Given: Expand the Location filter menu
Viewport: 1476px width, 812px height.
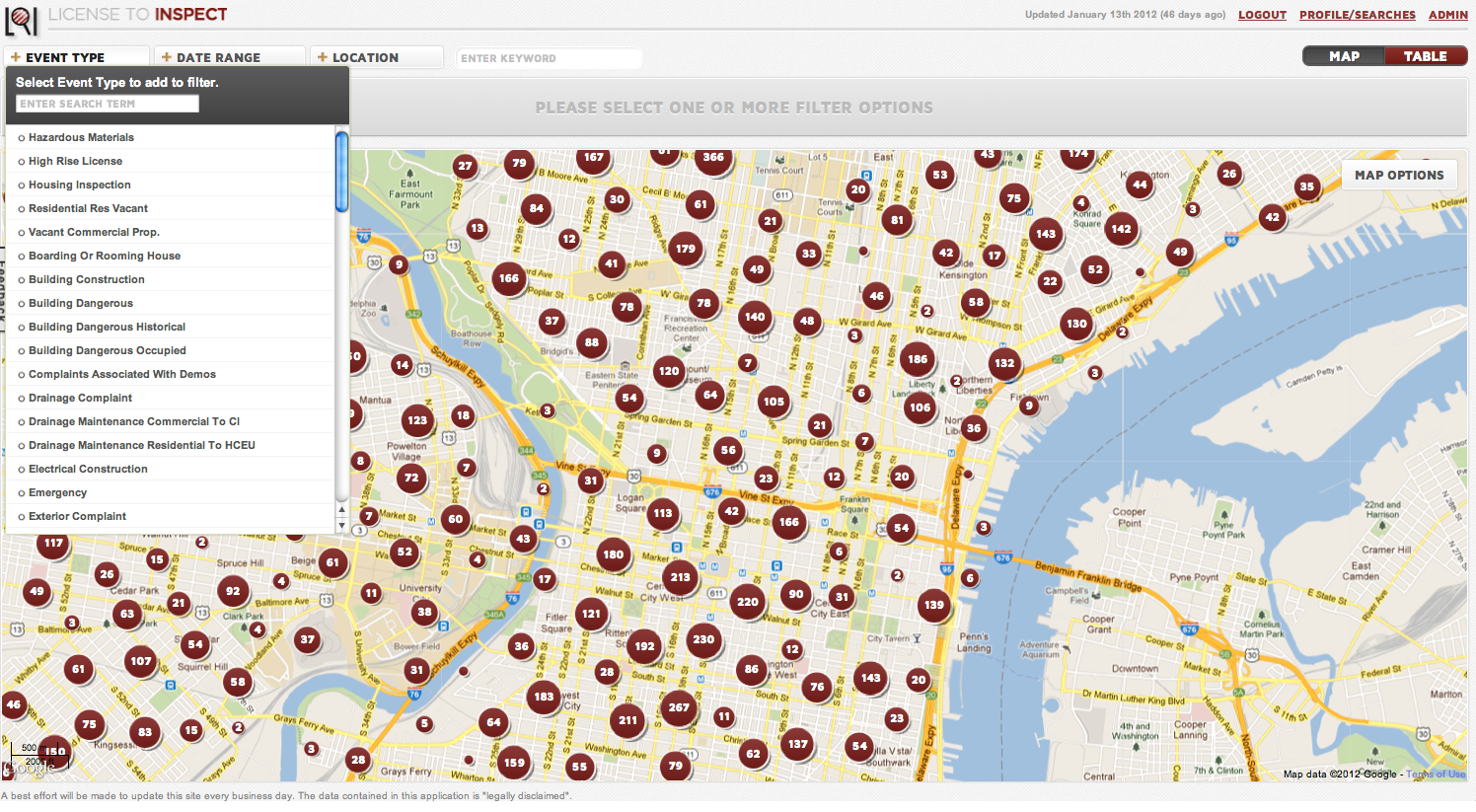Looking at the screenshot, I should pos(365,57).
